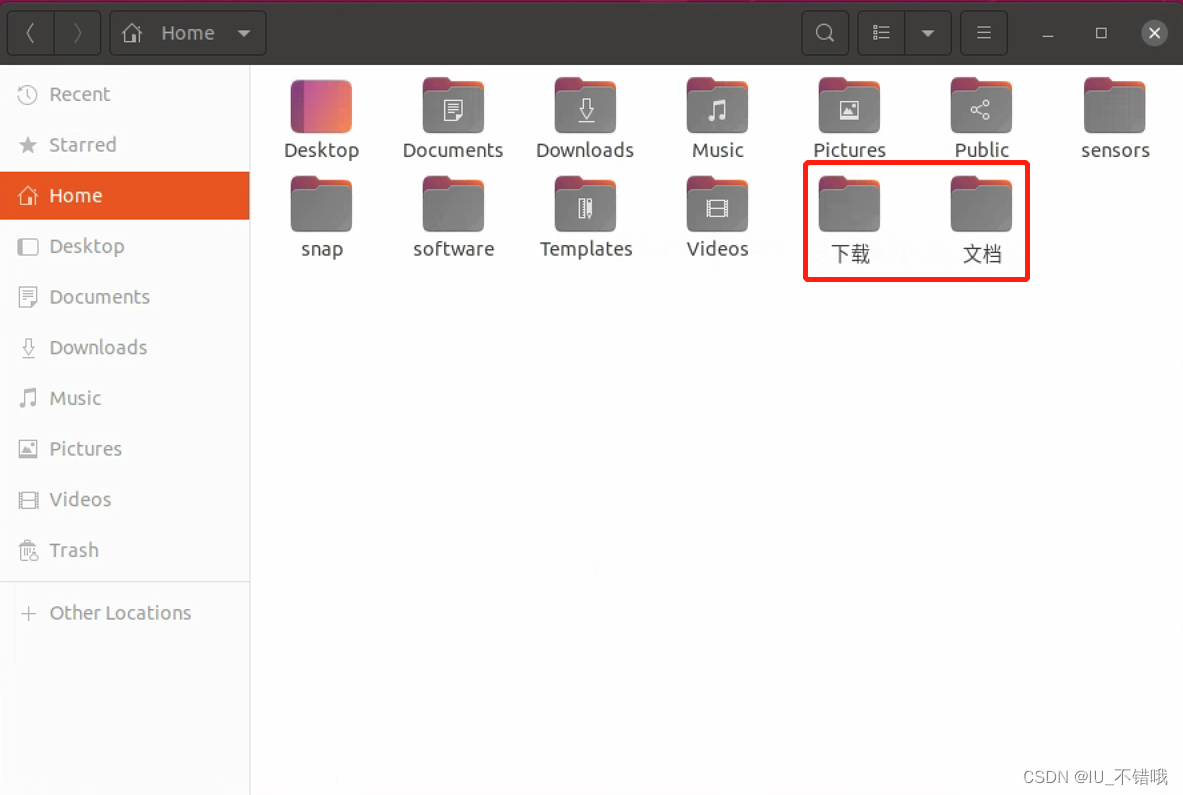Open Downloads in the sidebar
The height and width of the screenshot is (795, 1183).
coord(125,347)
